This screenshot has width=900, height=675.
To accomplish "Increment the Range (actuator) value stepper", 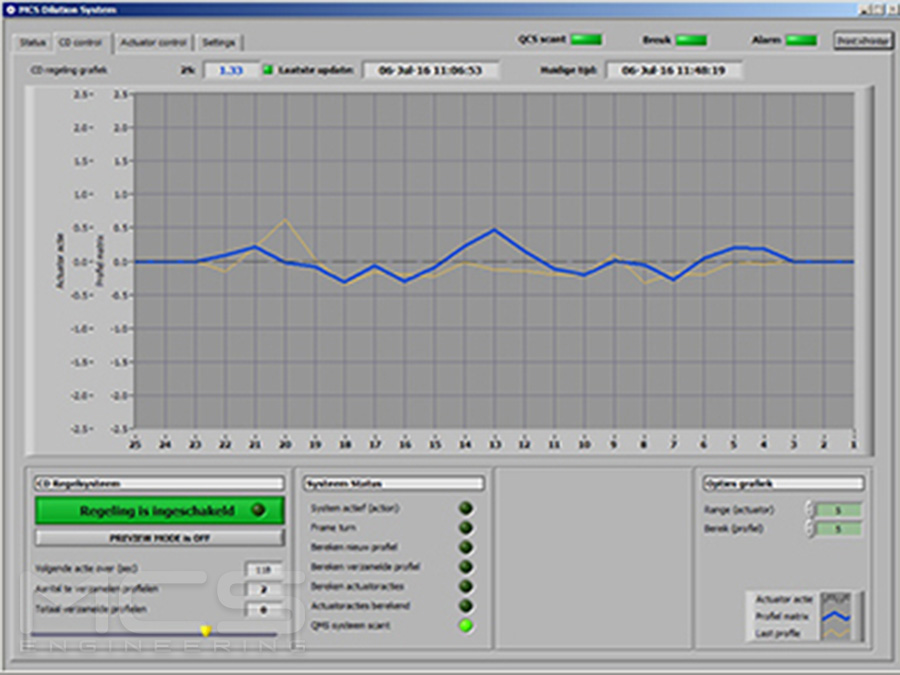I will [x=810, y=506].
